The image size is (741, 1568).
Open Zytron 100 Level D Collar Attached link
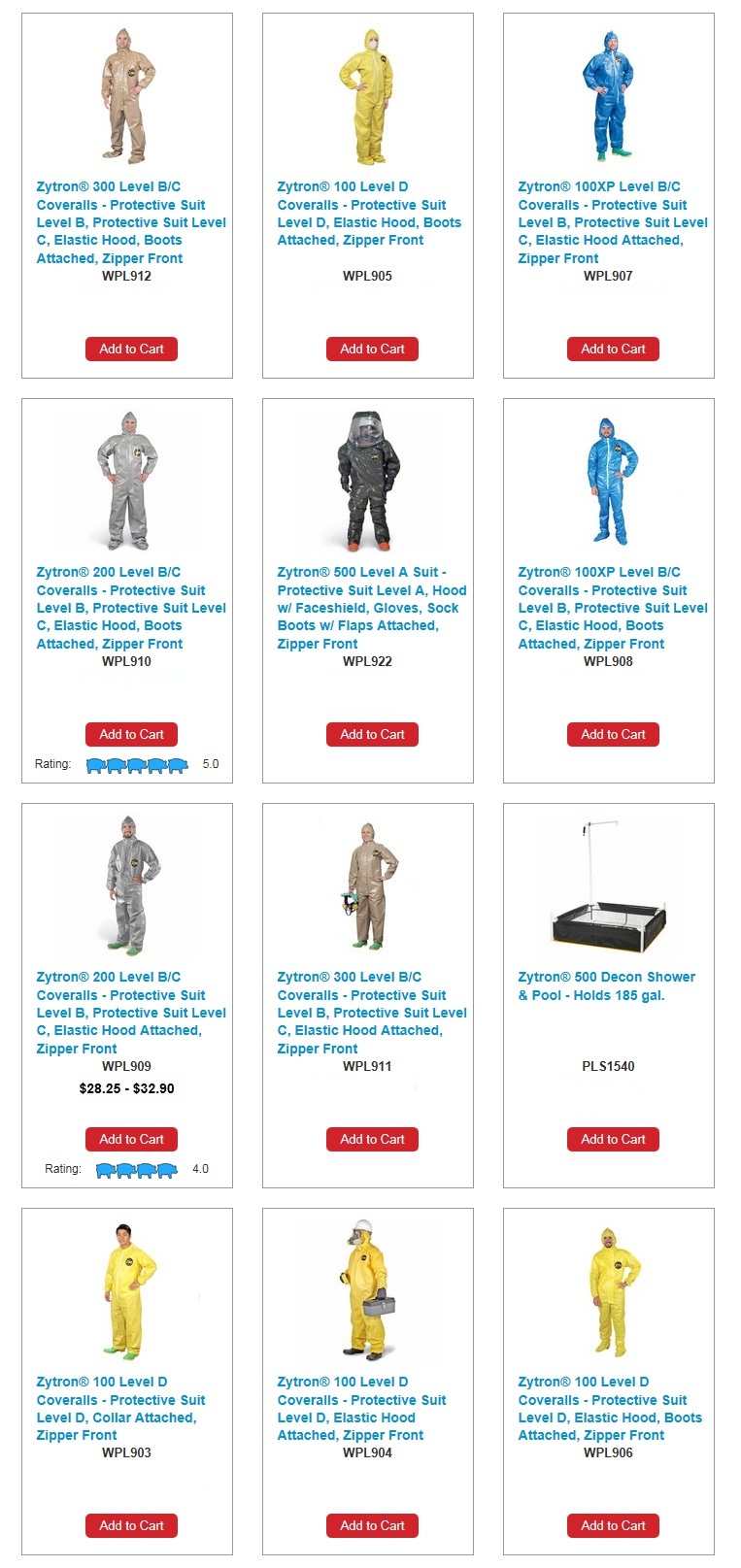121,1409
